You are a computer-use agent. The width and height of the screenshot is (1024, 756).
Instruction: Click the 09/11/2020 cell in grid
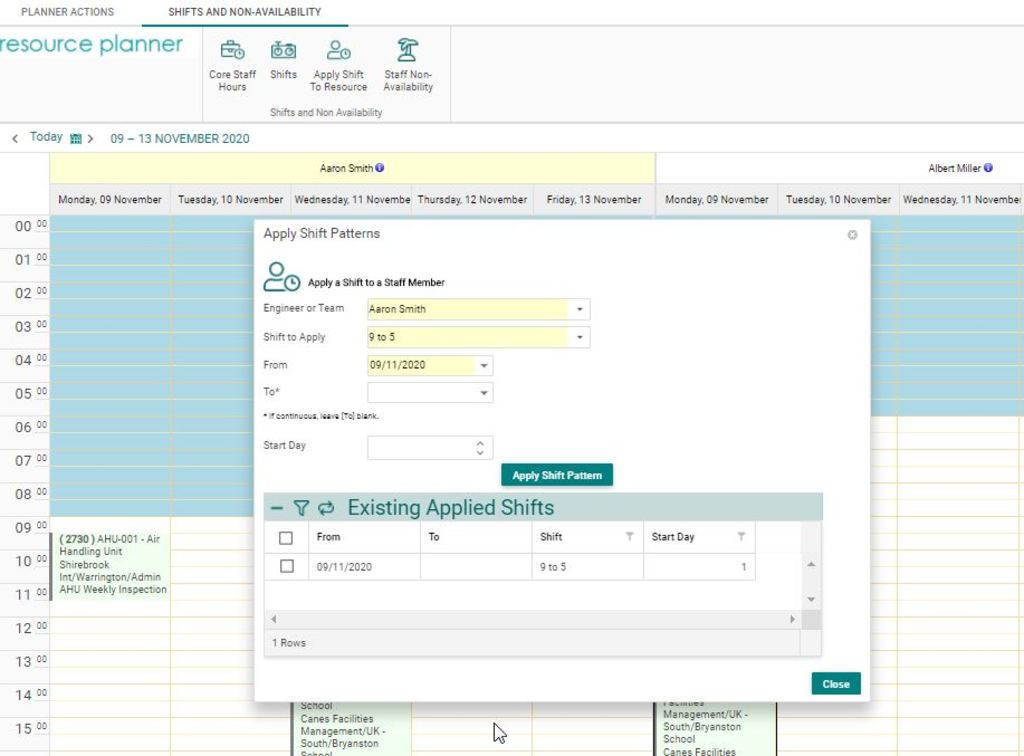pos(364,567)
